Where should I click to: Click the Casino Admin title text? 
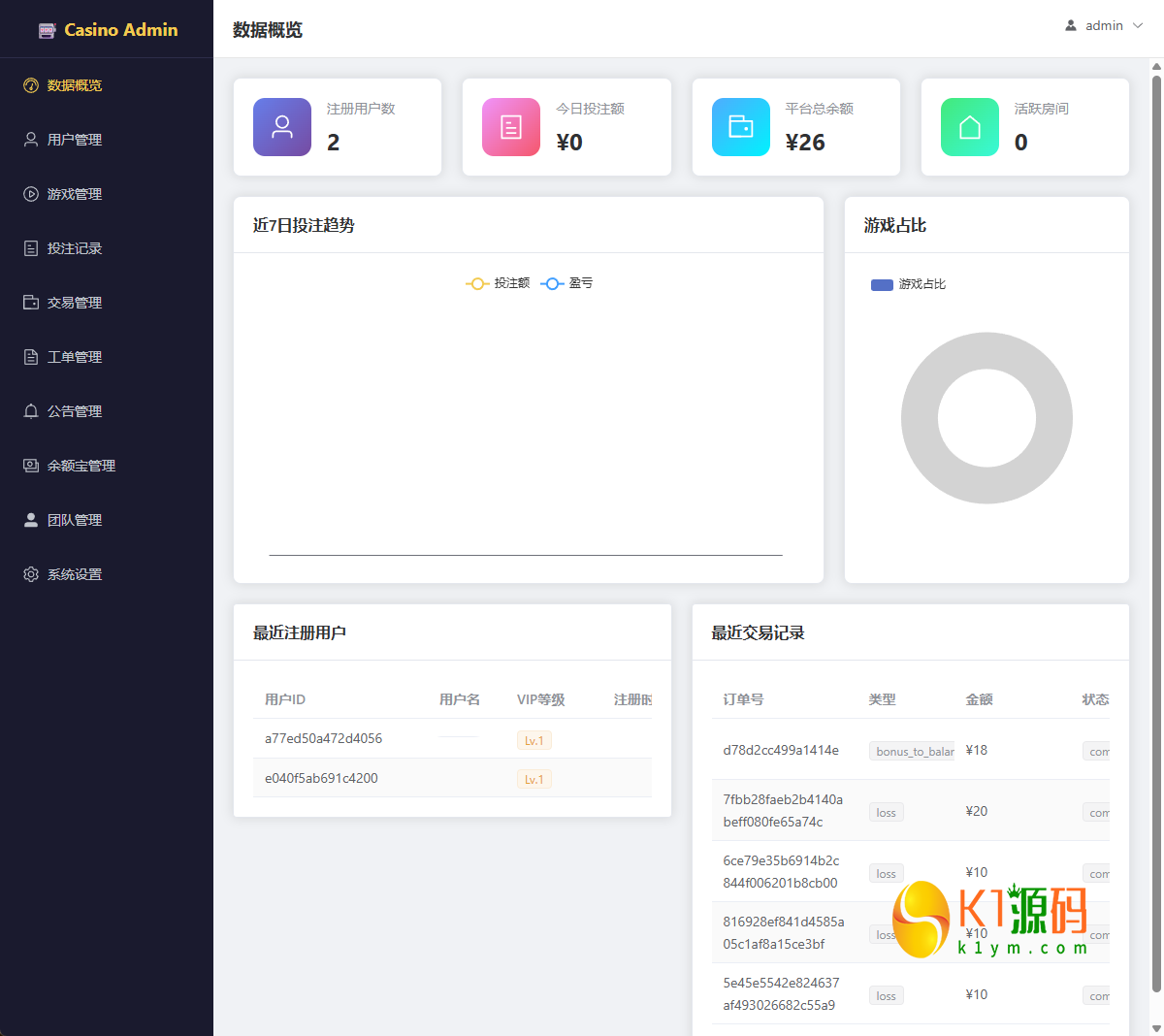coord(121,30)
